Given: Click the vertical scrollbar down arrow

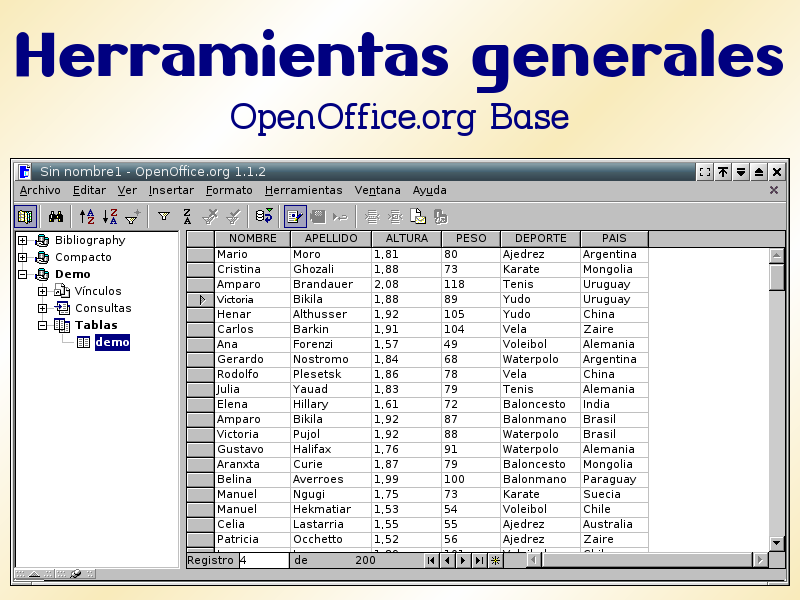Looking at the screenshot, I should tap(777, 543).
